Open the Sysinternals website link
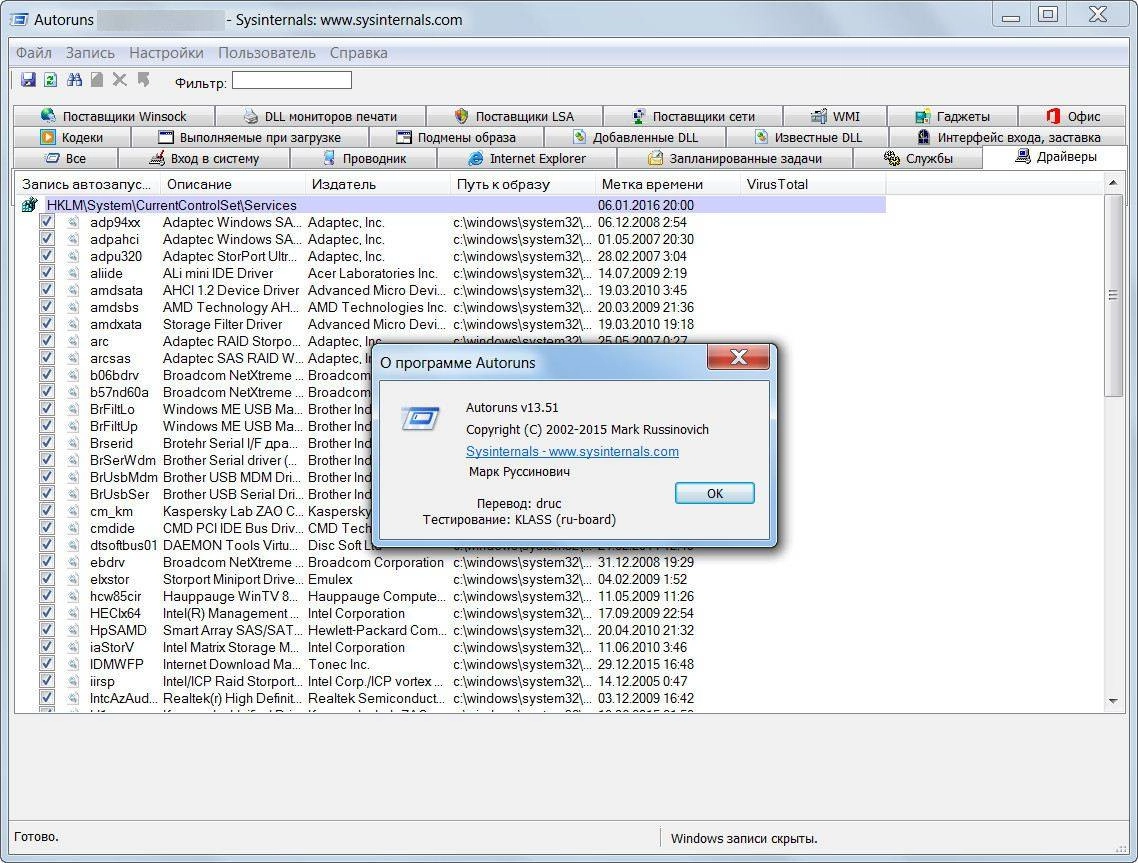Image resolution: width=1138 pixels, height=863 pixels. pos(572,451)
